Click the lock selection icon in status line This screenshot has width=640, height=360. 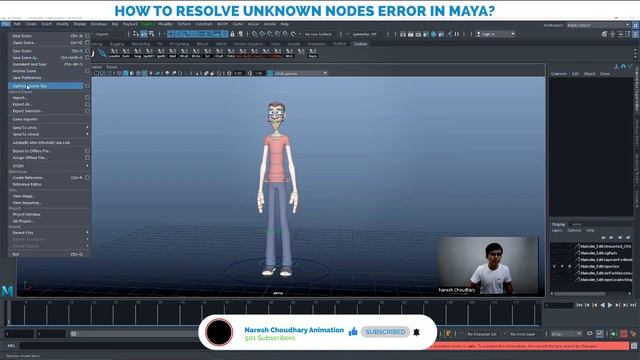232,34
